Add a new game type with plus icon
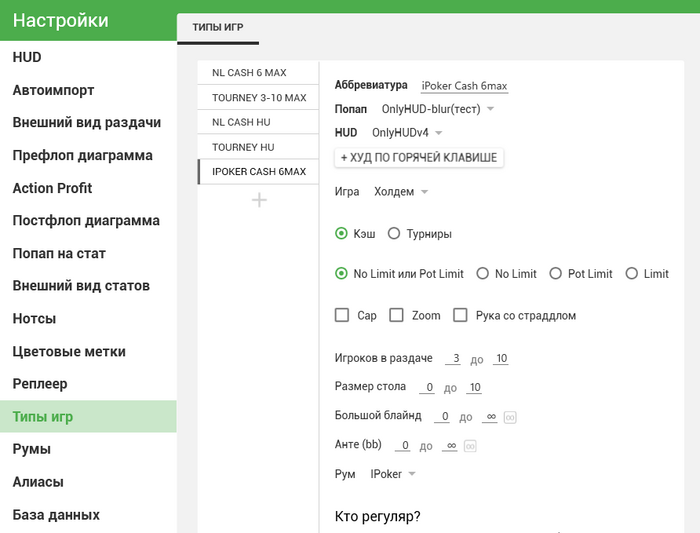The width and height of the screenshot is (700, 533). (259, 200)
